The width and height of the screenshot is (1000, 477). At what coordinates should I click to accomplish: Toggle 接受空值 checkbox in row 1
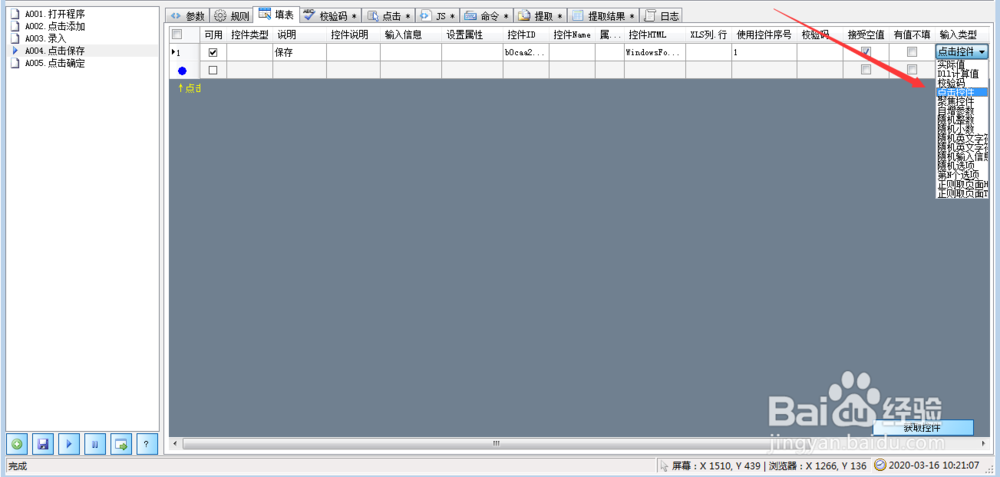(865, 52)
